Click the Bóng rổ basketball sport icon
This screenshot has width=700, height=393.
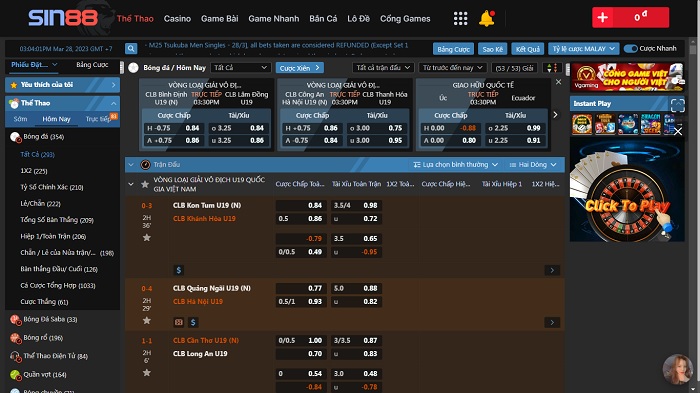(15, 338)
